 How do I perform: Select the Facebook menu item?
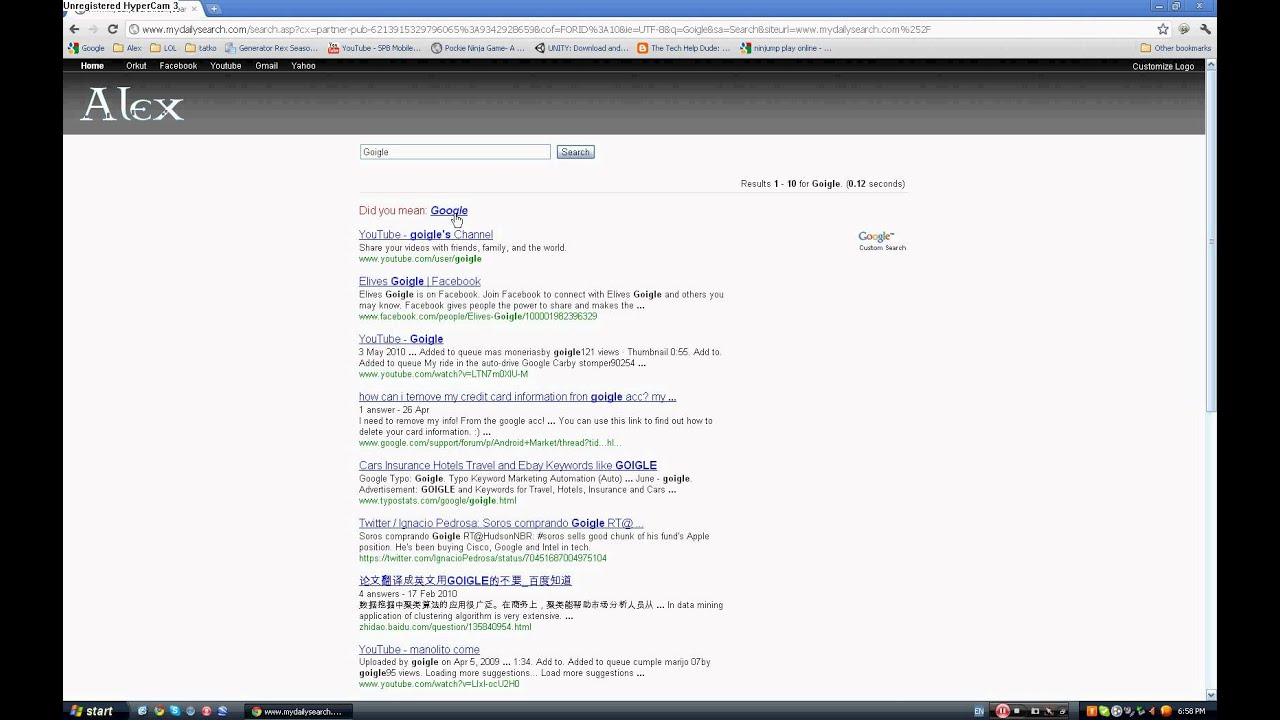178,66
